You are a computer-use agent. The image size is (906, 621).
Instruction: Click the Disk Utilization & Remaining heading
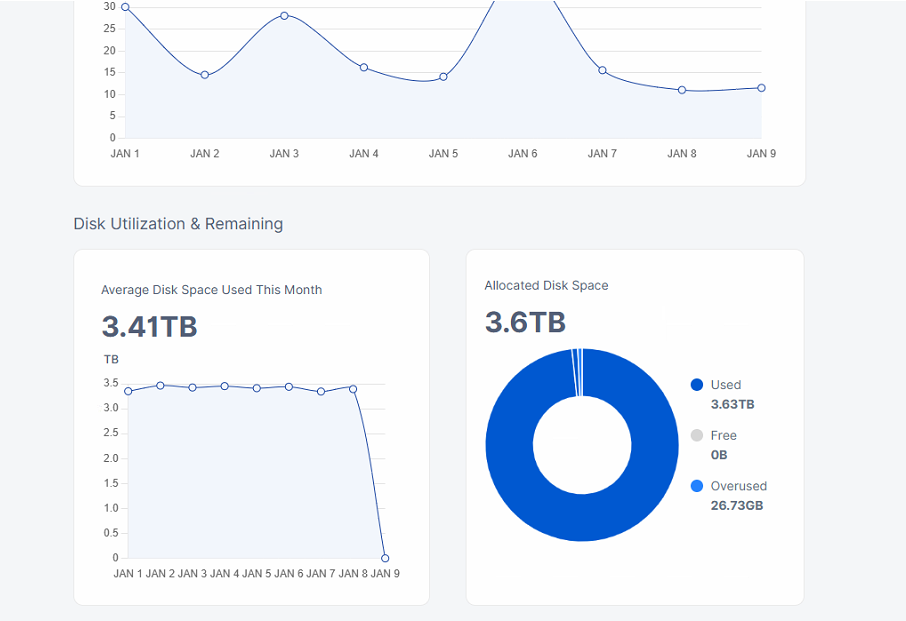[x=178, y=224]
